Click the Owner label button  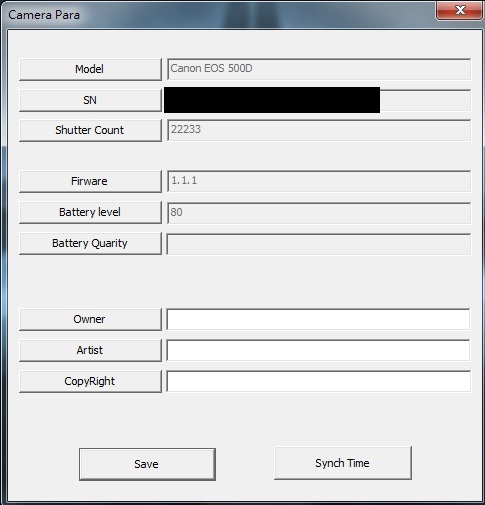pyautogui.click(x=90, y=319)
